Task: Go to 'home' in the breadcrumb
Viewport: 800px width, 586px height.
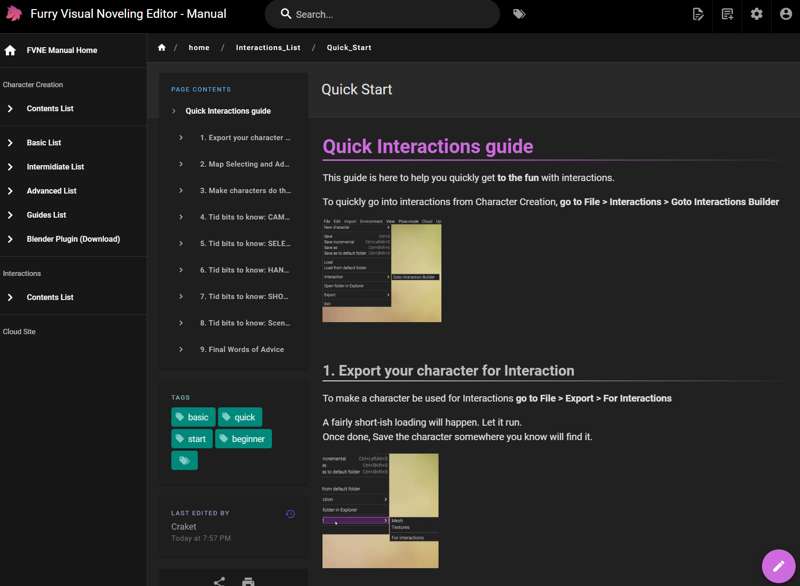Action: (x=199, y=47)
